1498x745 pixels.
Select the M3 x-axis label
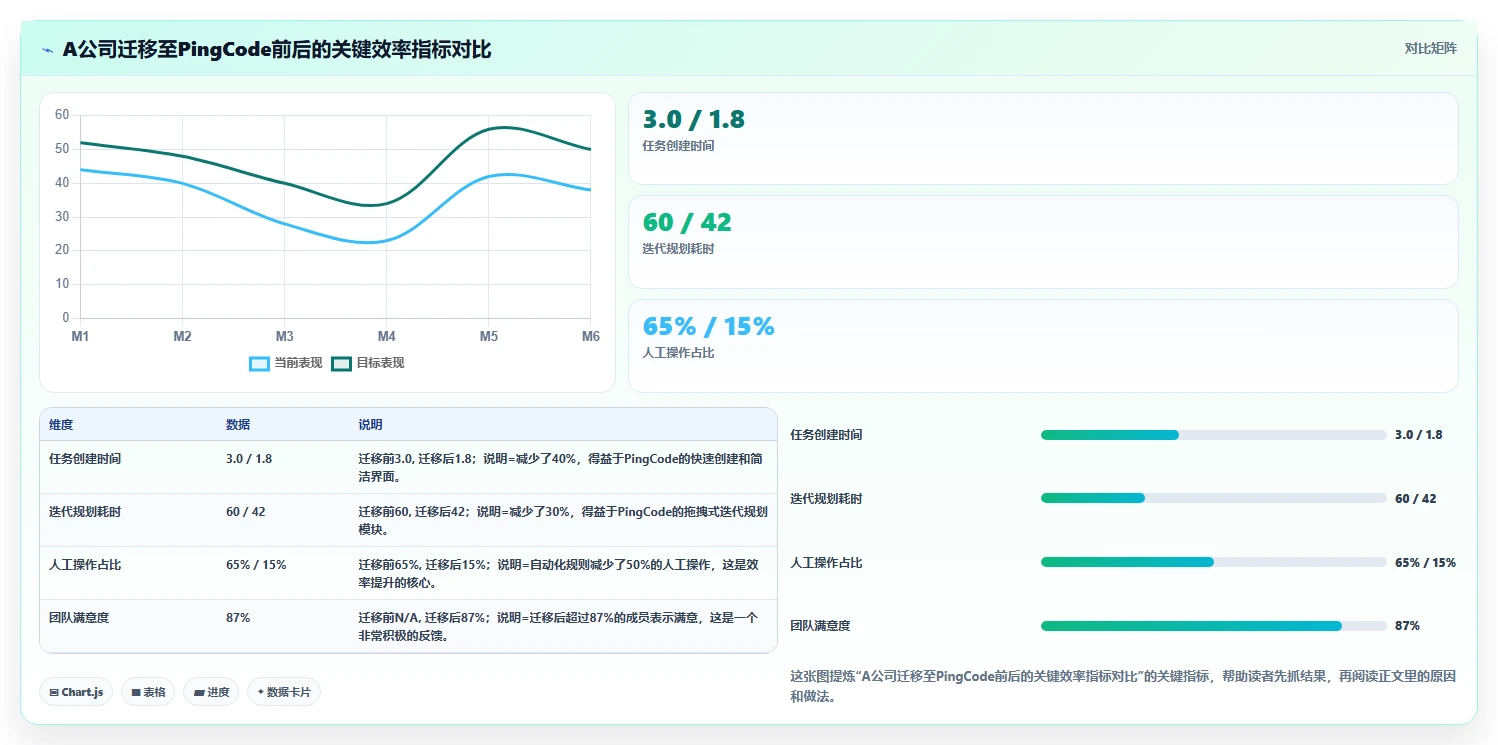(284, 336)
